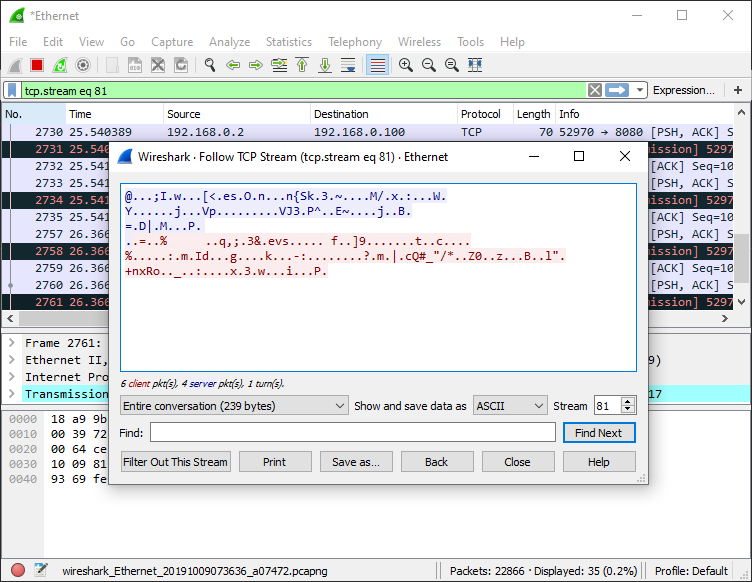Sort packet list by Protocol column

[x=485, y=114]
